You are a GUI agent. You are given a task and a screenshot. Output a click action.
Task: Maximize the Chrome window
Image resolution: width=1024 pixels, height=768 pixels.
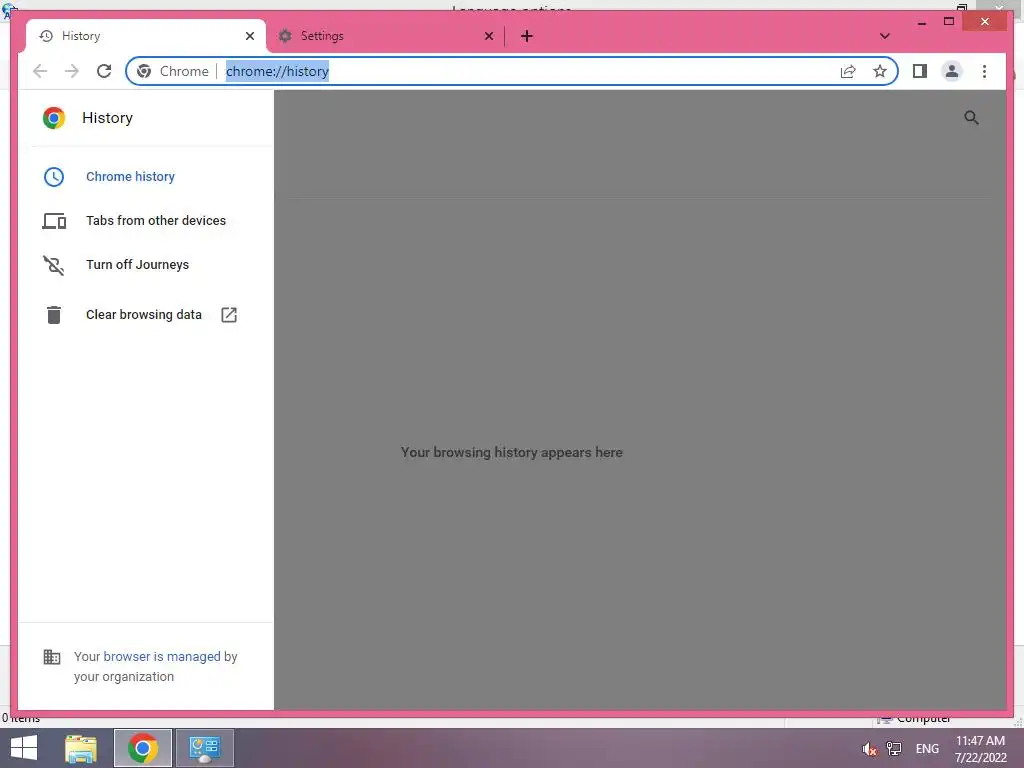tap(949, 22)
